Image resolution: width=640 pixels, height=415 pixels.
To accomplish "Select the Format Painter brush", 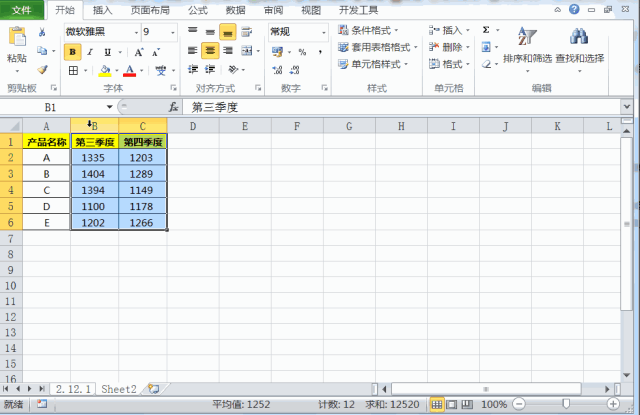I will coord(42,70).
